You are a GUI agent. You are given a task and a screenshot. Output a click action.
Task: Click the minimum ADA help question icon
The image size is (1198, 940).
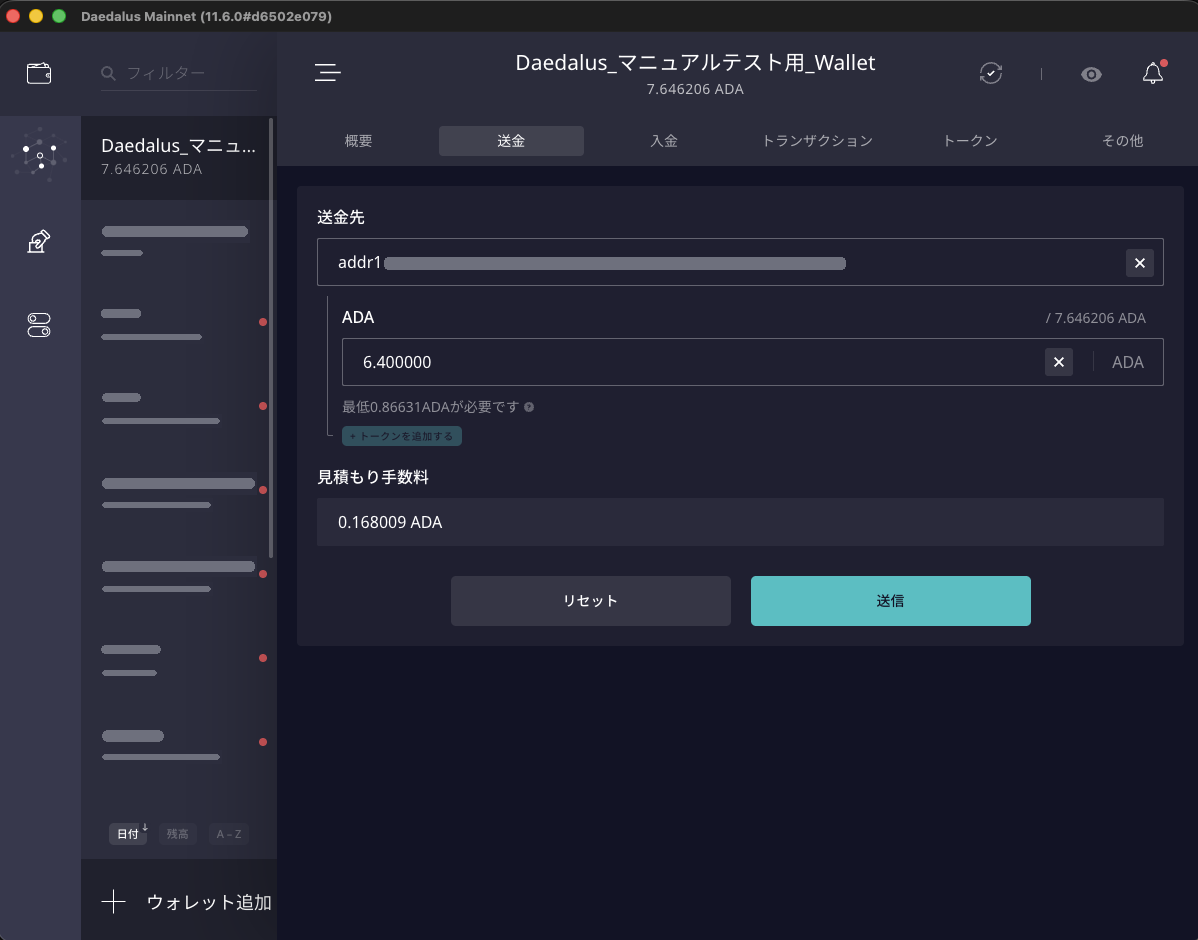529,407
